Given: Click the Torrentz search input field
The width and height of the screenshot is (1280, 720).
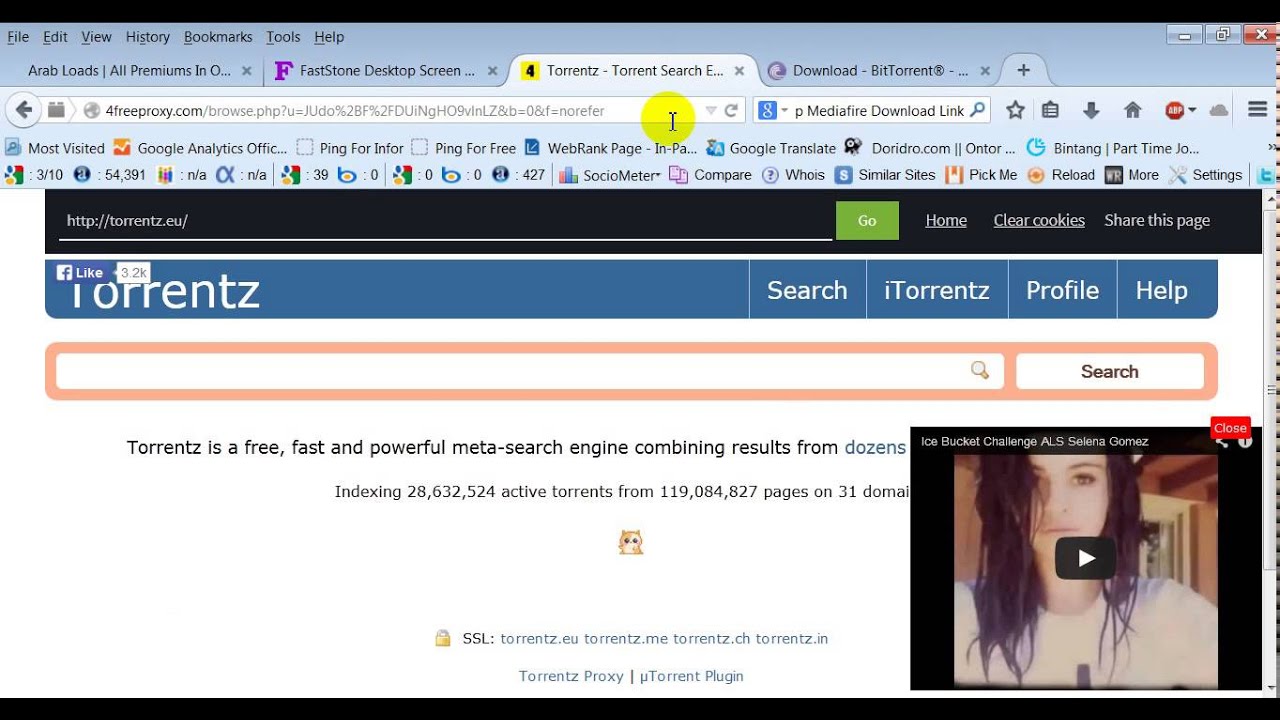Looking at the screenshot, I should pyautogui.click(x=530, y=371).
